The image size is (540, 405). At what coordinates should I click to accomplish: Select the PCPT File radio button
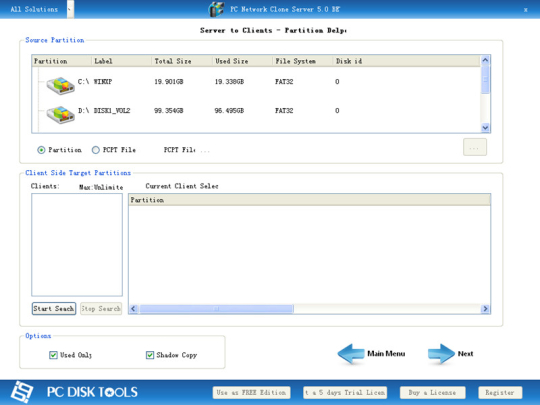pos(95,150)
